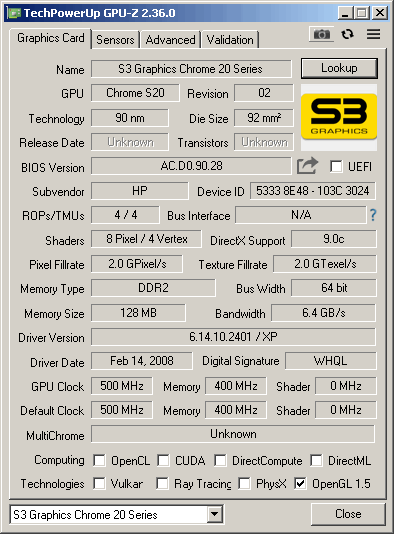Toggle the Vulkan checkbox
Image resolution: width=394 pixels, height=534 pixels.
click(x=99, y=483)
